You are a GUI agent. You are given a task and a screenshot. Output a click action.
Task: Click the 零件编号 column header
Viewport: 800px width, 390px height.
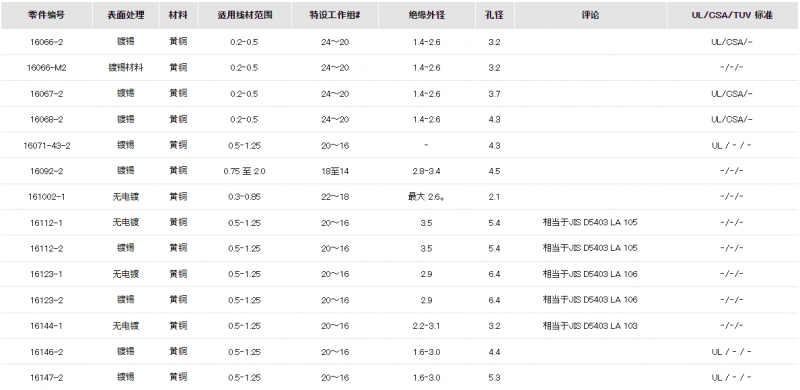(46, 15)
